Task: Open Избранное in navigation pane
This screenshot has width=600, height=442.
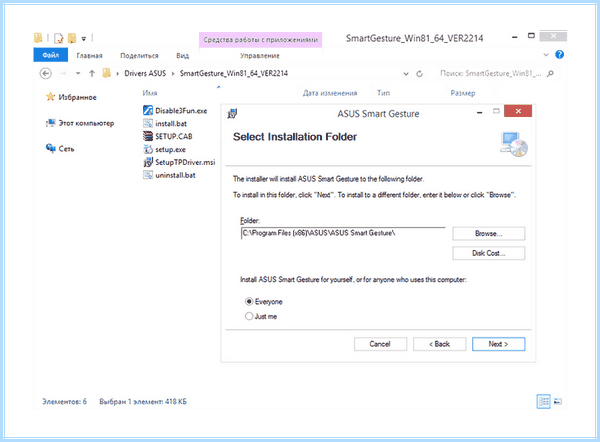Action: pos(77,97)
